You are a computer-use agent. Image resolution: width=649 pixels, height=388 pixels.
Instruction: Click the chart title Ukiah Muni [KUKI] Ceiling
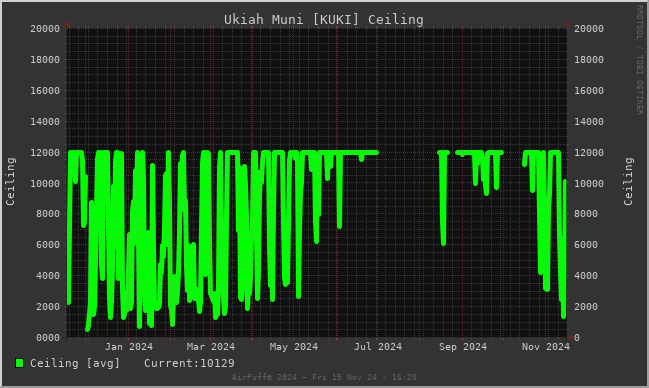click(324, 19)
